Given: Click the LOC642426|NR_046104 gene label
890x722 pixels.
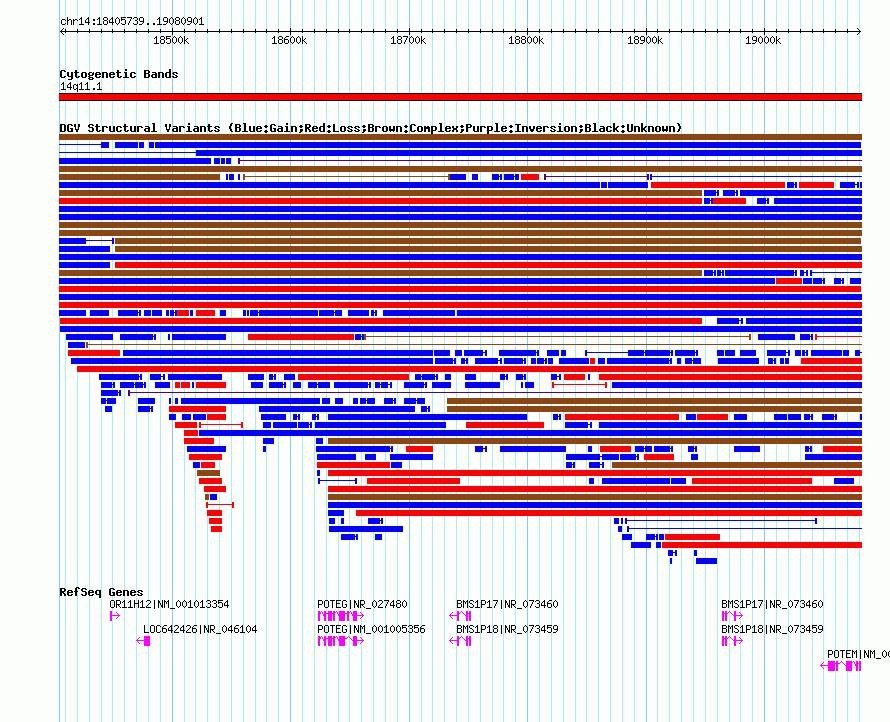Looking at the screenshot, I should pyautogui.click(x=200, y=629).
